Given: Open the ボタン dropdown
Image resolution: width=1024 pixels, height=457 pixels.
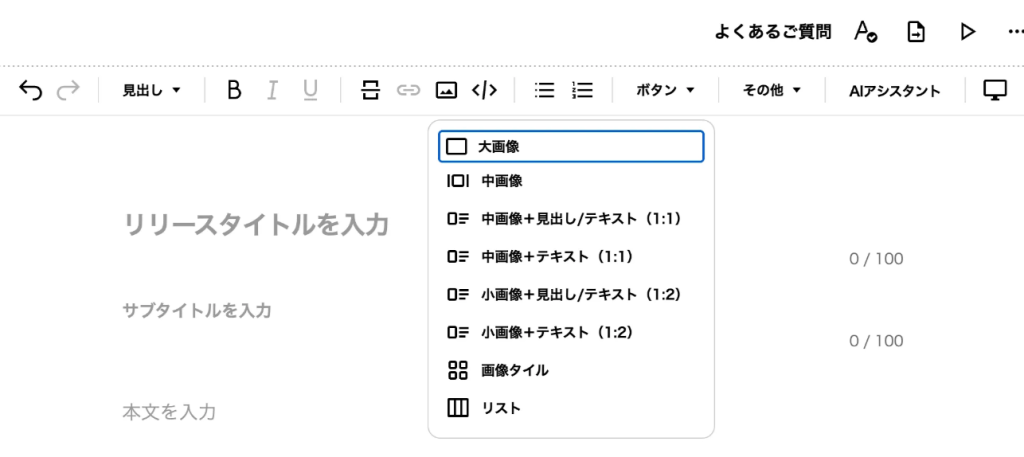Looking at the screenshot, I should point(665,91).
